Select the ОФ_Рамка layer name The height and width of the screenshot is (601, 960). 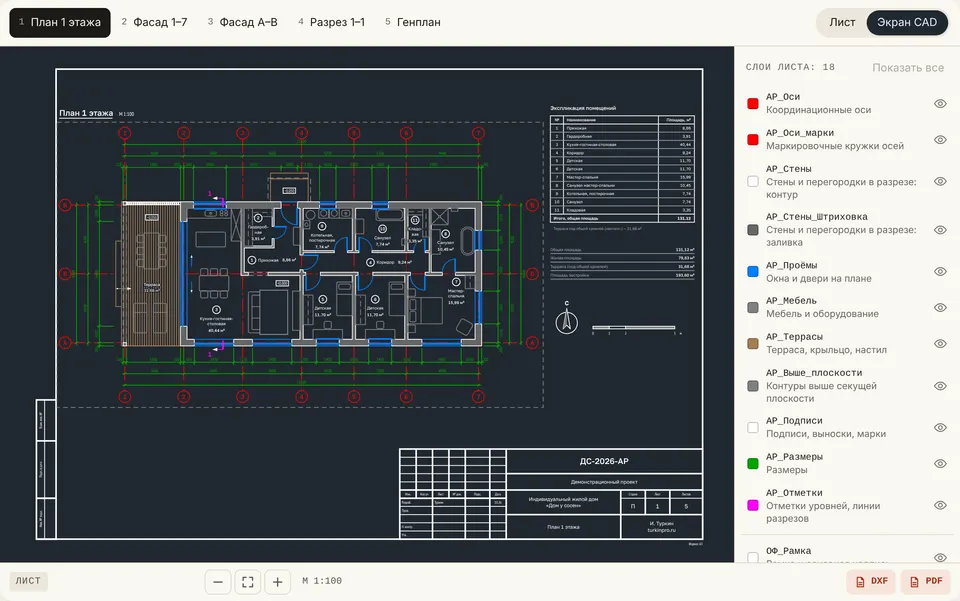(x=789, y=551)
